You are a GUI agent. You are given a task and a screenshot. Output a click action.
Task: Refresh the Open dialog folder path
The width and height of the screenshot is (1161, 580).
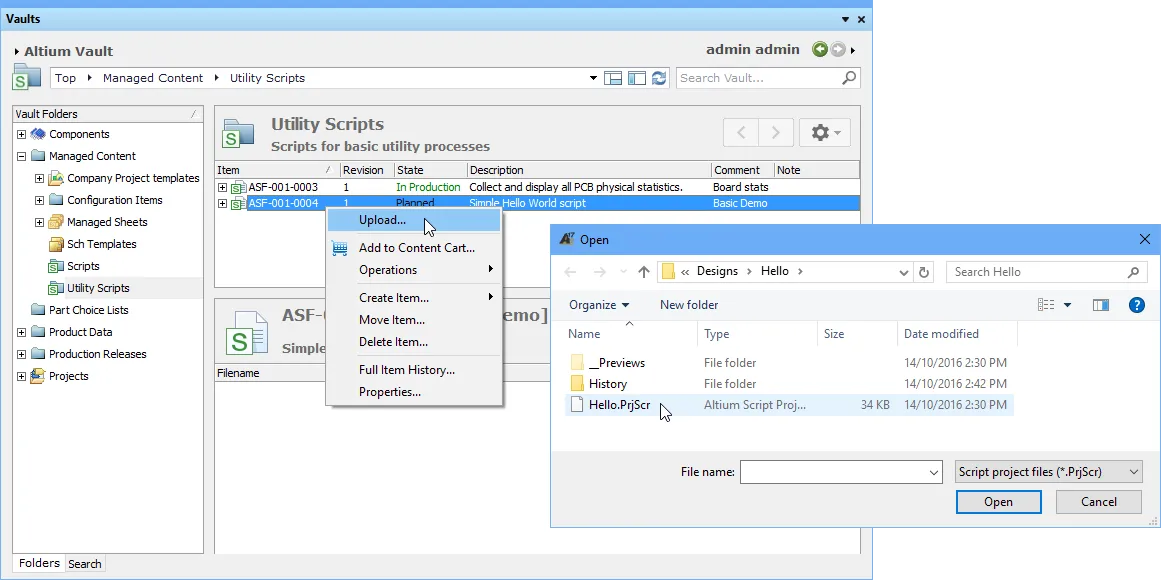click(924, 272)
